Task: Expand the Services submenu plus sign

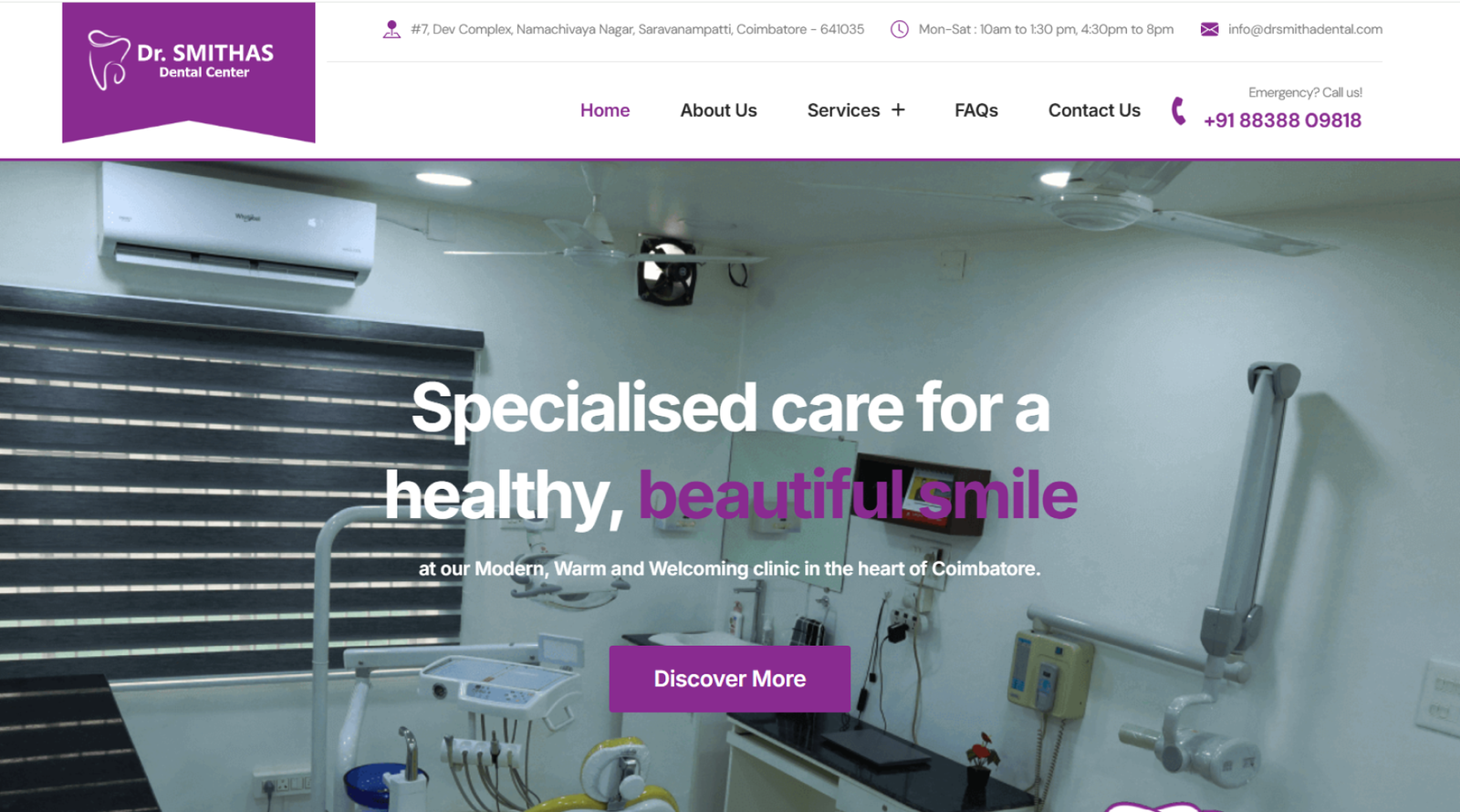Action: [x=898, y=109]
